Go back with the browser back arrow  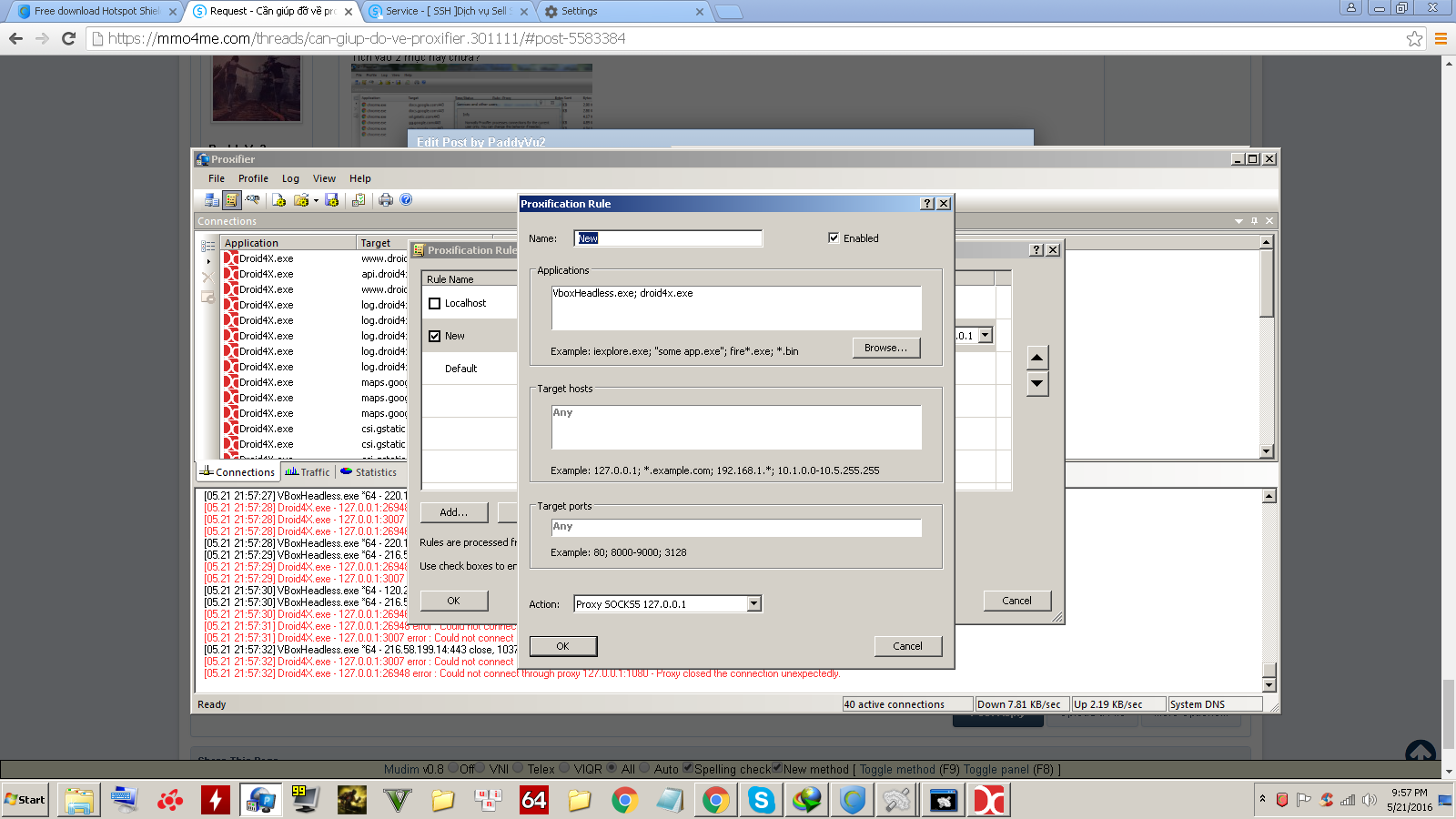click(x=15, y=38)
